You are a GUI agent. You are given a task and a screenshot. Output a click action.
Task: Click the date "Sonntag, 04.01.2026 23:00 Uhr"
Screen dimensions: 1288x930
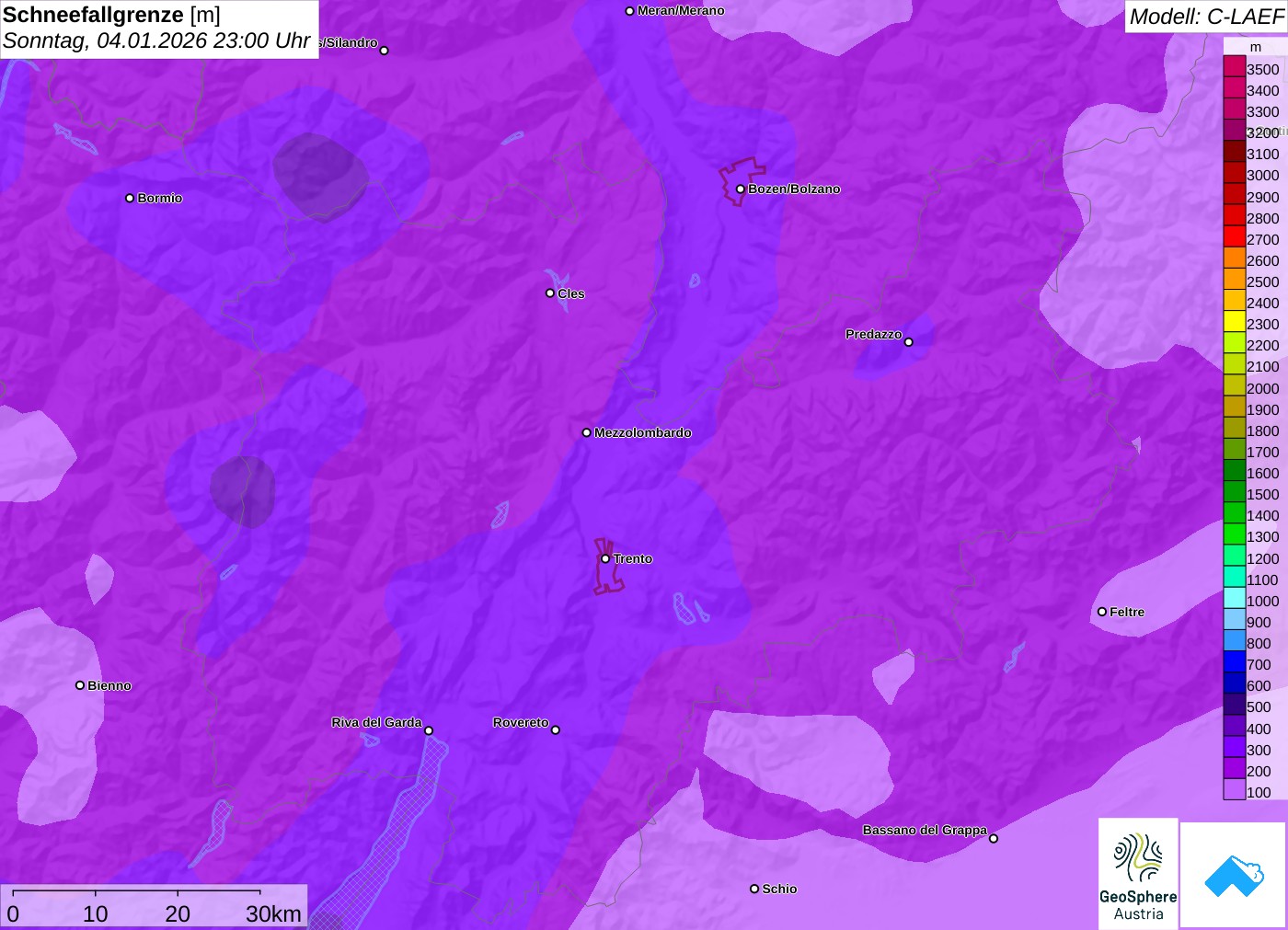(156, 41)
